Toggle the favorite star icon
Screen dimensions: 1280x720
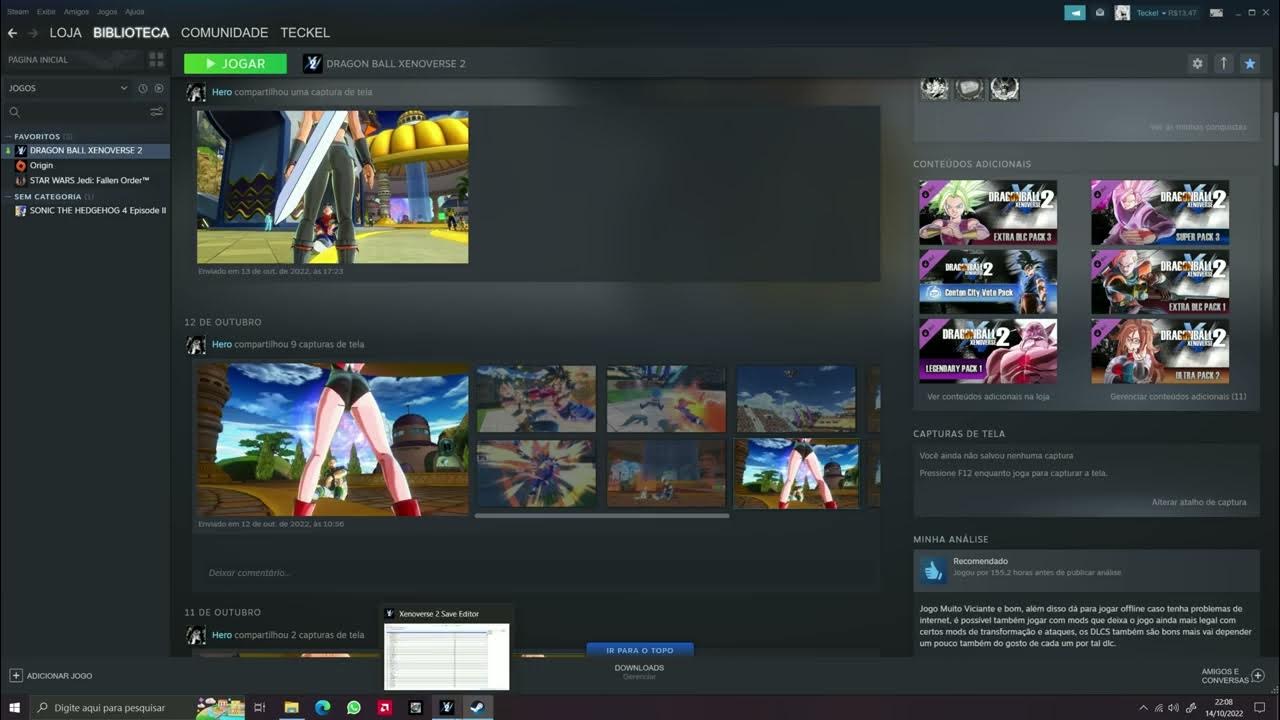pos(1249,63)
